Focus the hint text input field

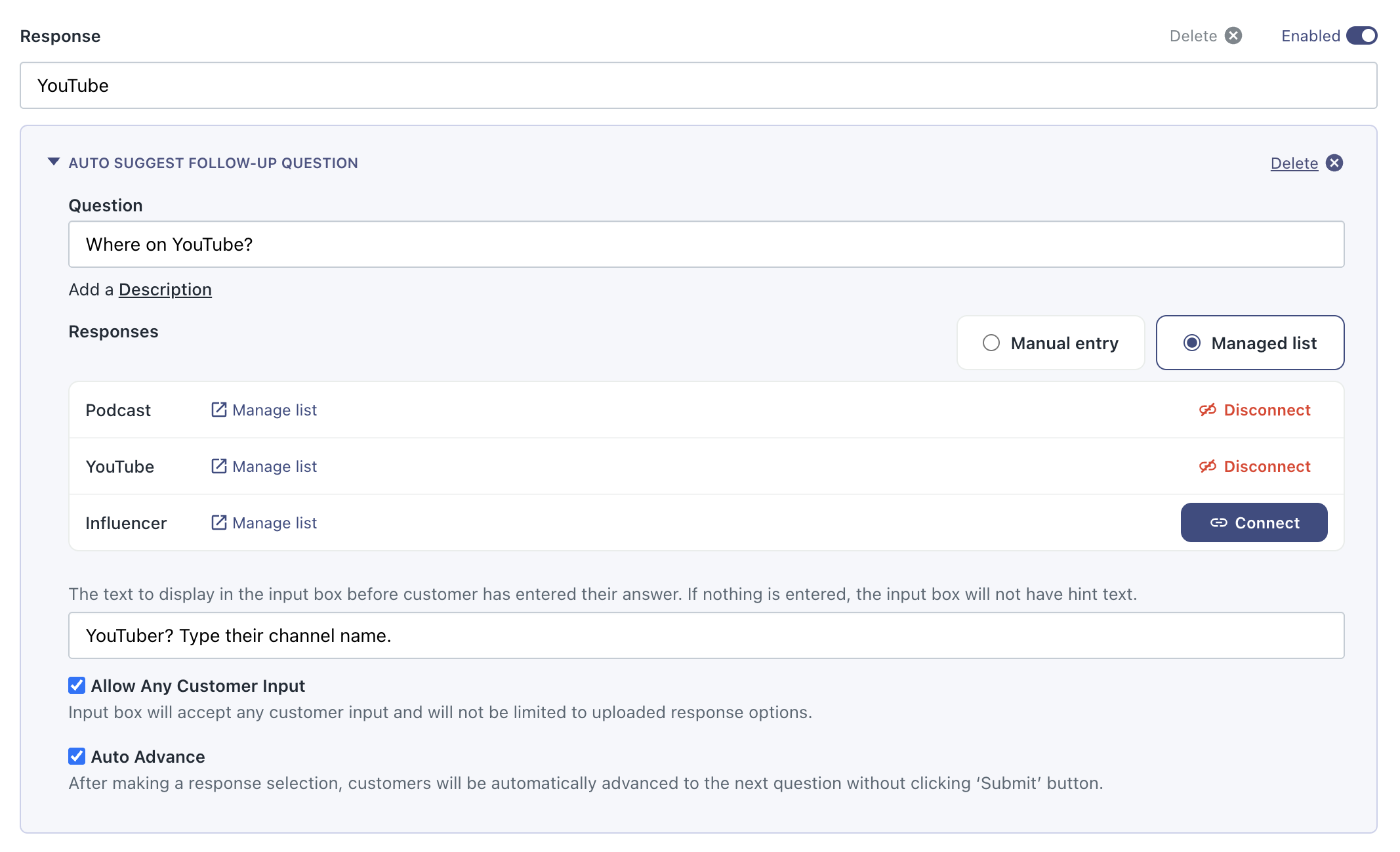707,635
